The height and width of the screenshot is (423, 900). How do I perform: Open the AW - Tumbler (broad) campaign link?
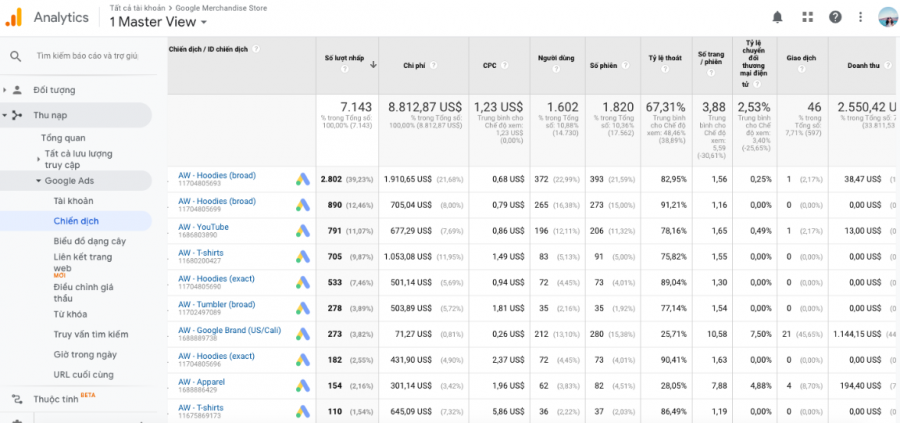click(x=217, y=304)
